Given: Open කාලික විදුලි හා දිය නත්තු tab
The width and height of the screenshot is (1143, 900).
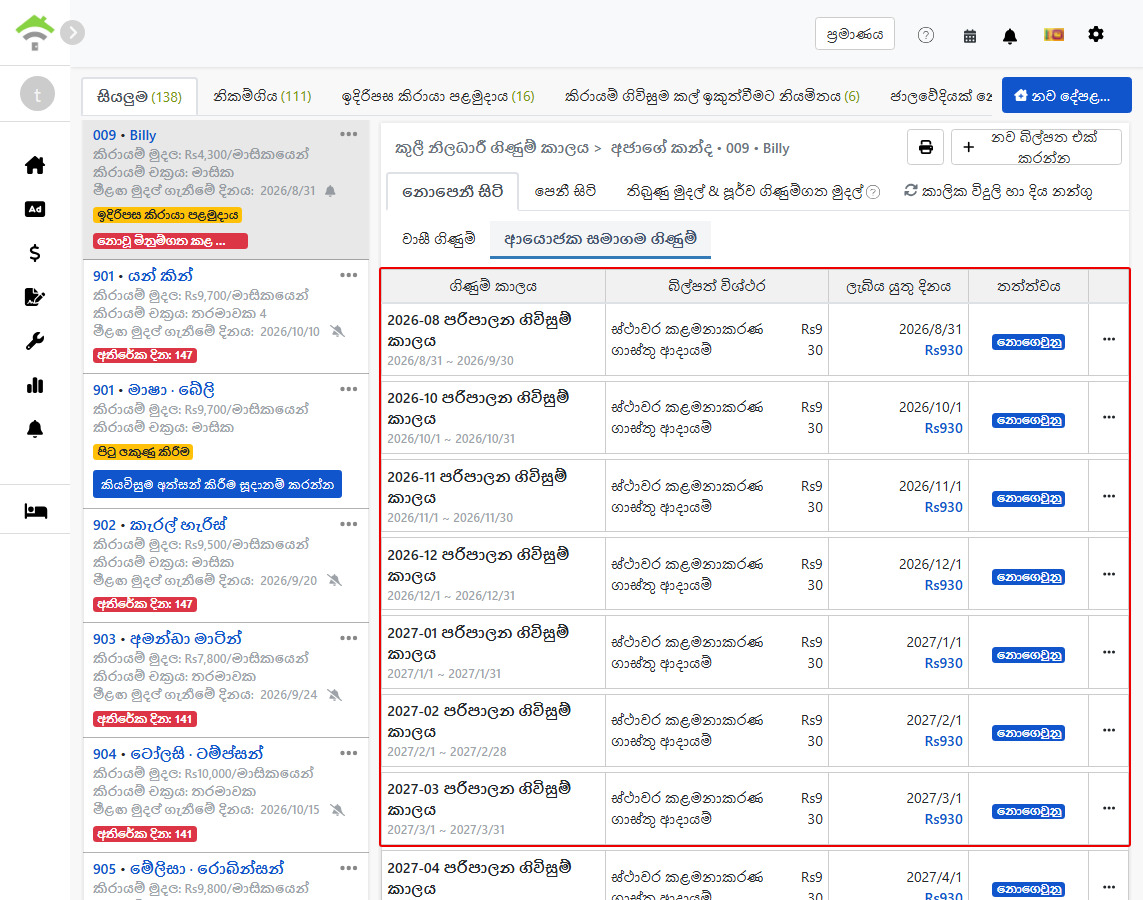Looking at the screenshot, I should point(998,192).
